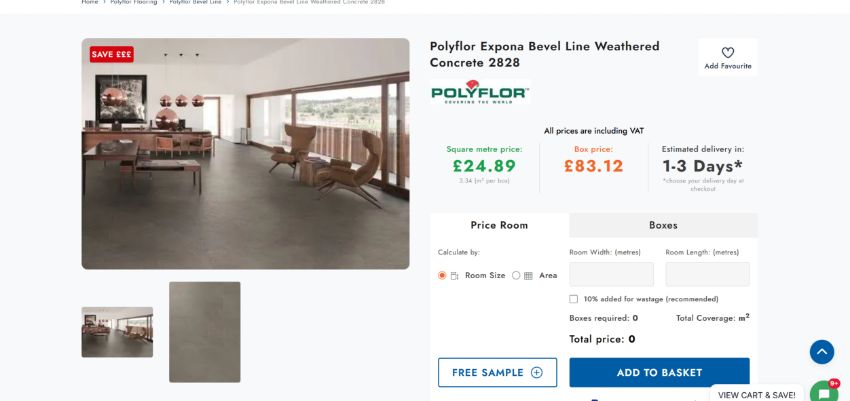Enable 10% added for wastage checkbox
The width and height of the screenshot is (850, 401).
(x=574, y=299)
